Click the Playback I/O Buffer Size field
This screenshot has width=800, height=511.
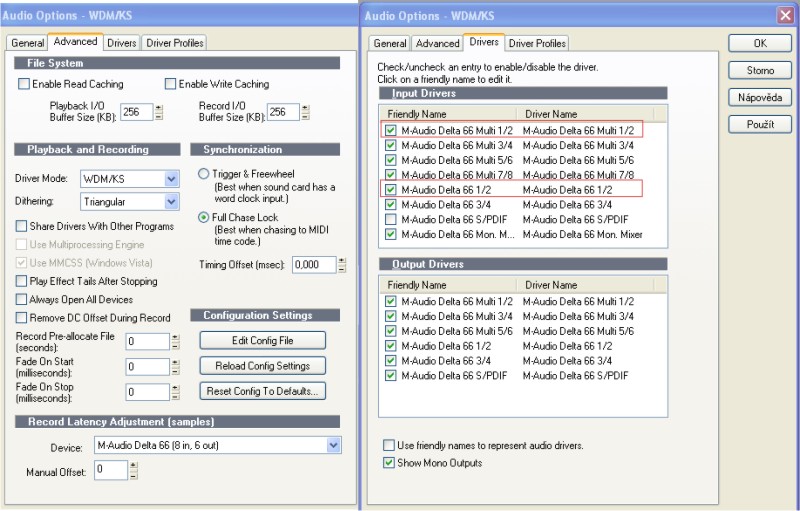(136, 112)
